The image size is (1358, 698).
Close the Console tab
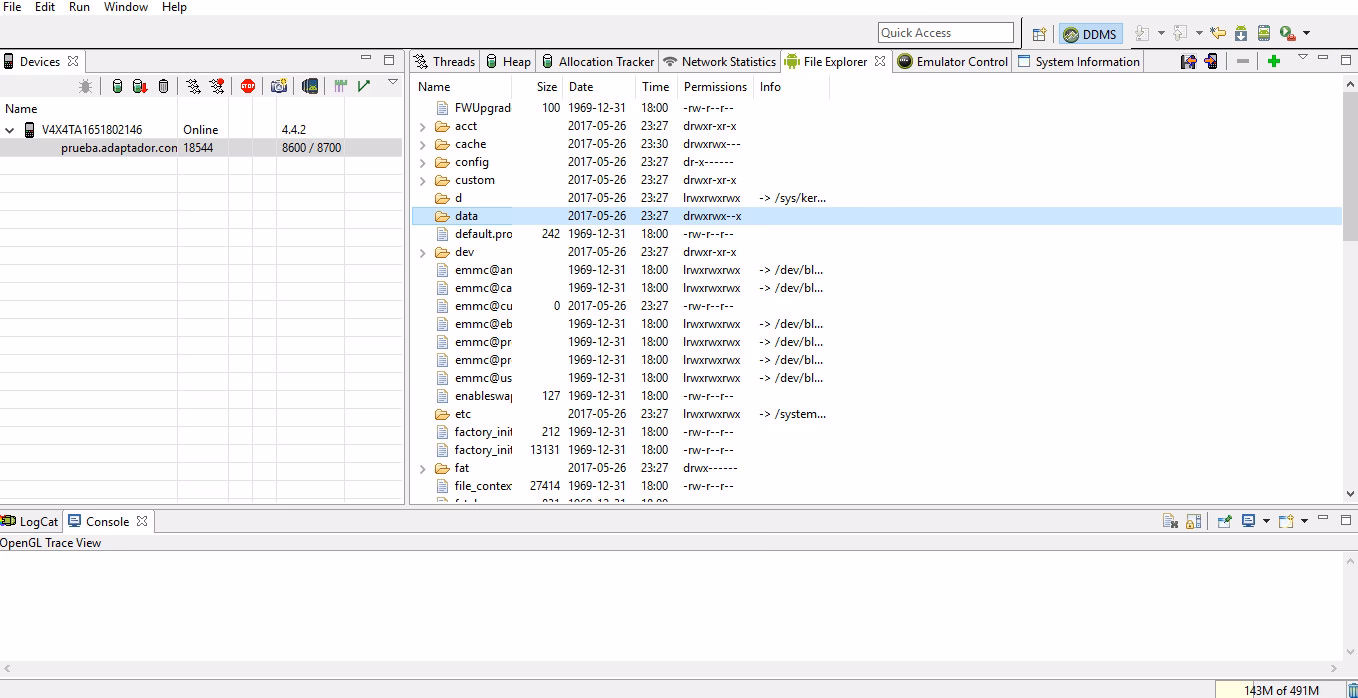coord(142,521)
